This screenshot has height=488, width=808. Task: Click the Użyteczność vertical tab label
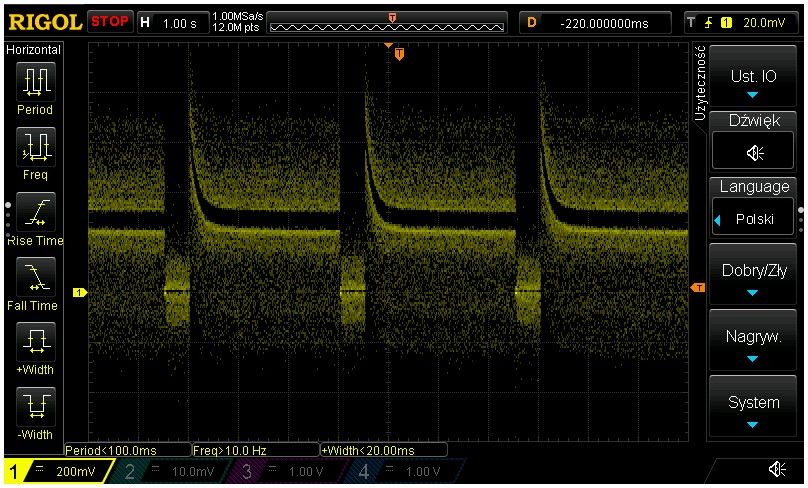point(699,83)
